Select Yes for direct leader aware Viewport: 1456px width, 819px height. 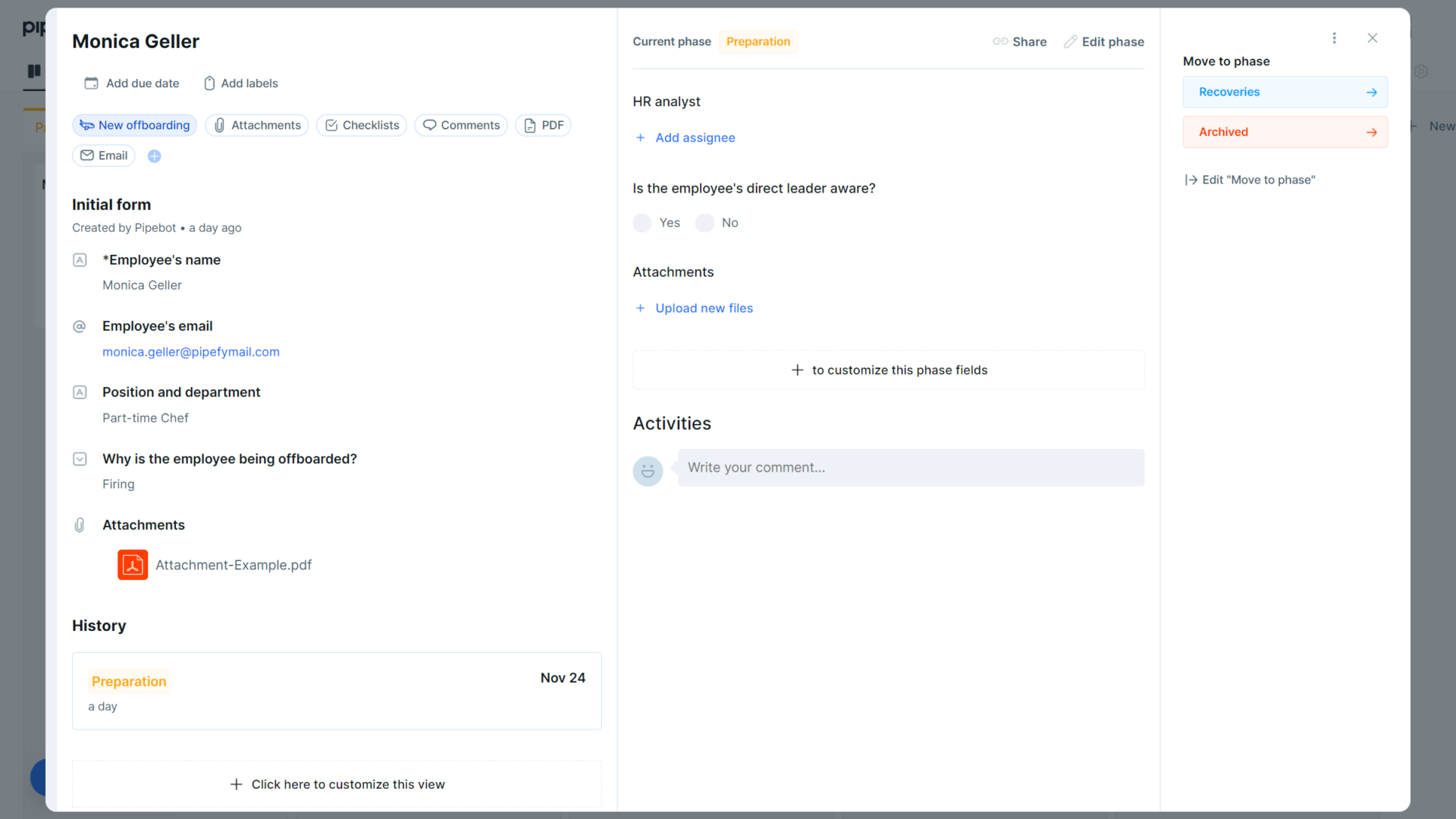pos(642,222)
